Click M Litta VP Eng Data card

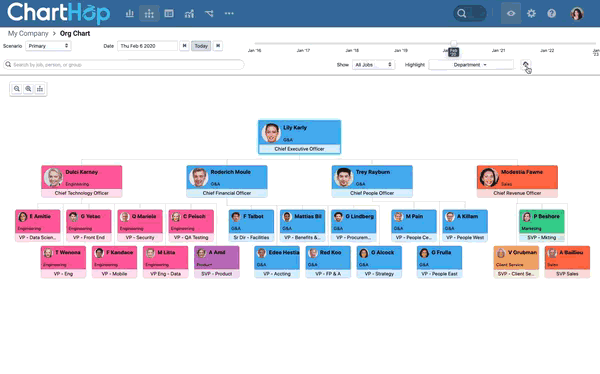(165, 262)
